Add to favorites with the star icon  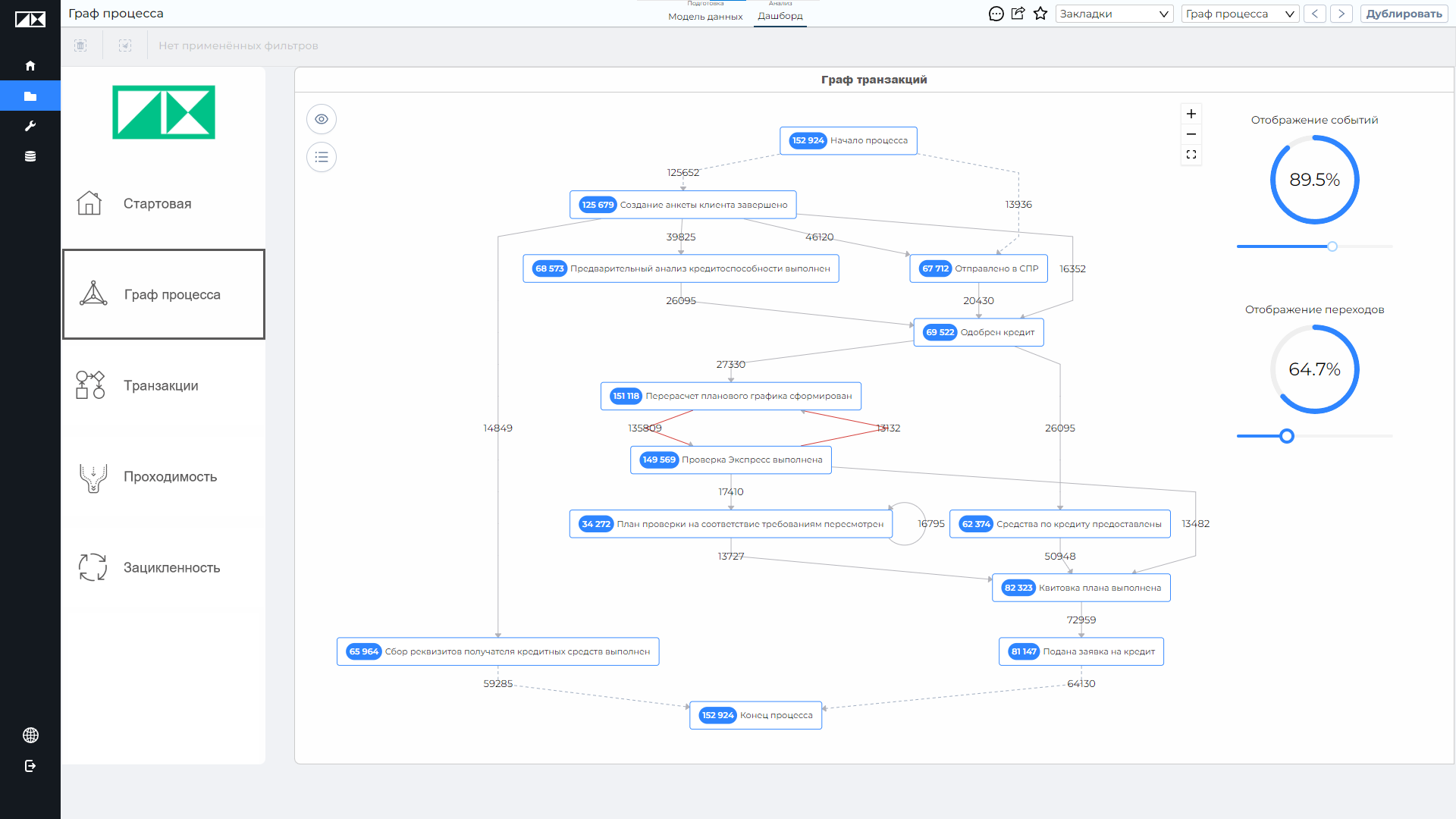[1040, 14]
